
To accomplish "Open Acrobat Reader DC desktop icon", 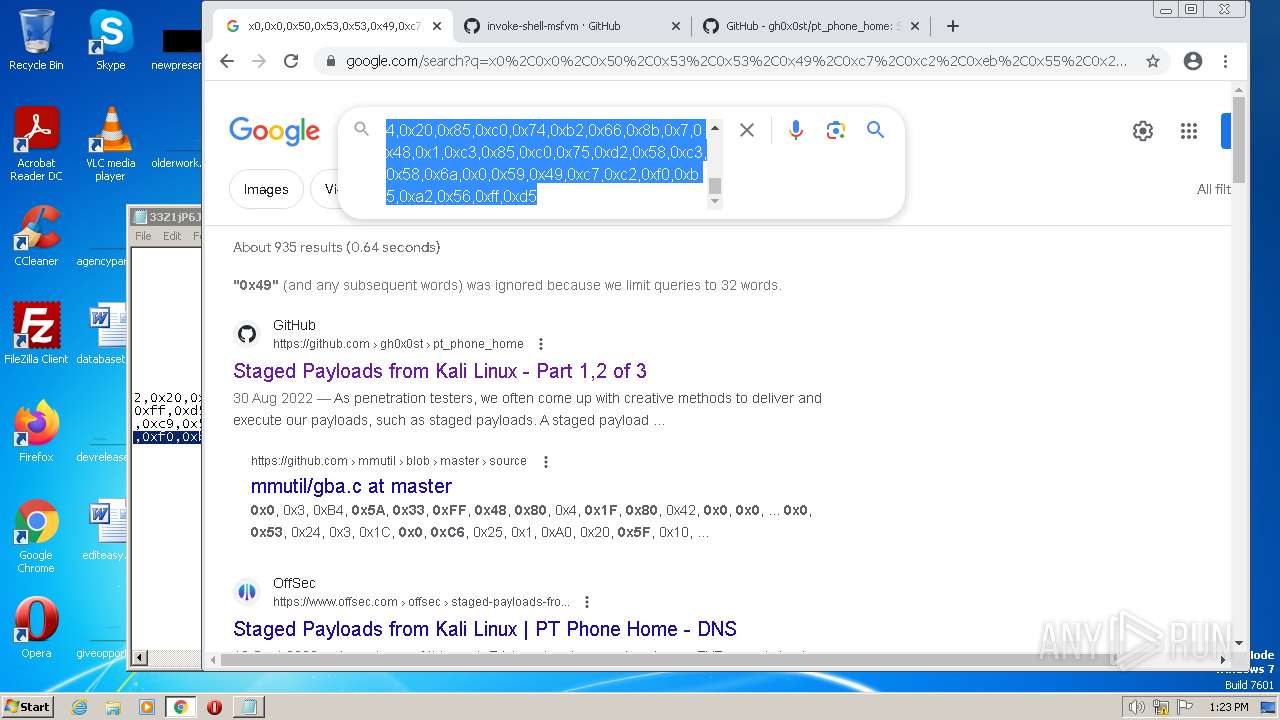I will pyautogui.click(x=36, y=144).
